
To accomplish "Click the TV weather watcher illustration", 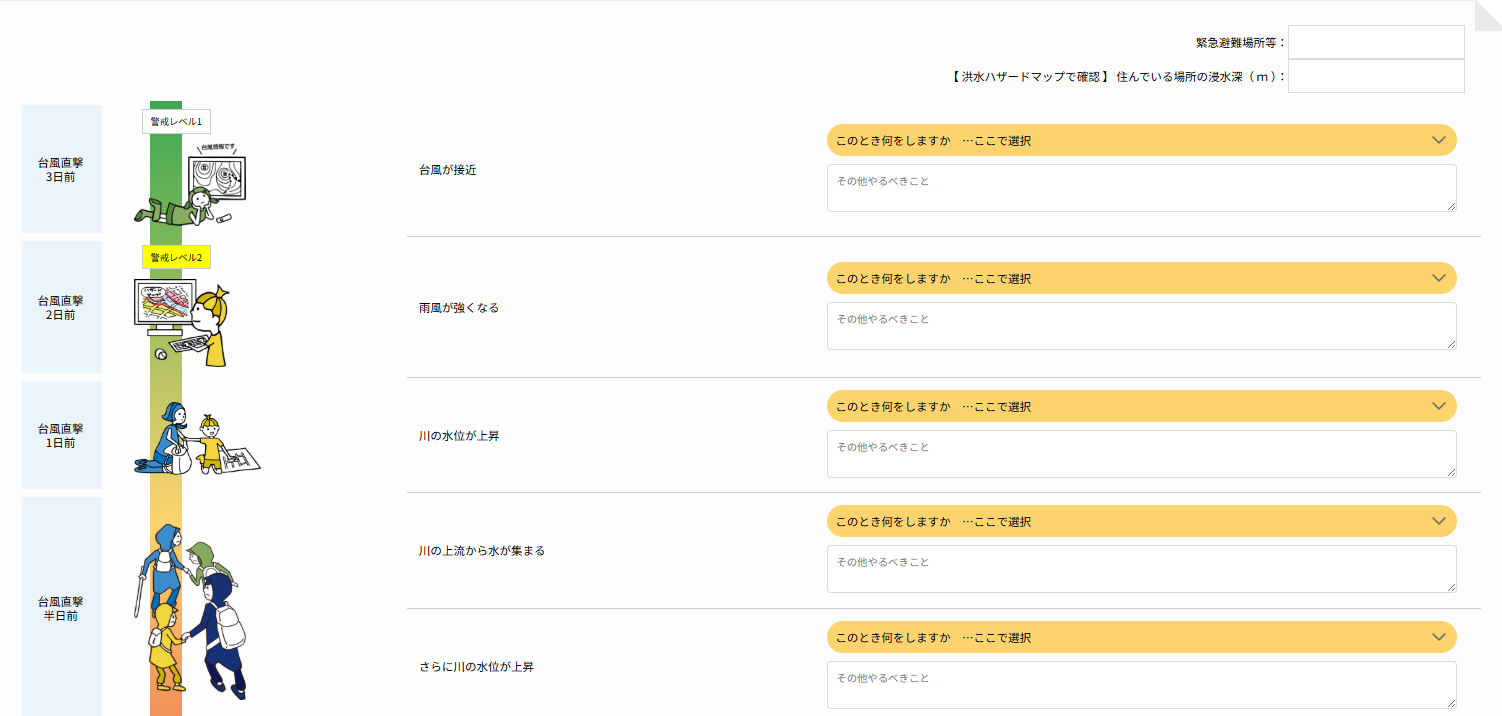I will tap(192, 186).
